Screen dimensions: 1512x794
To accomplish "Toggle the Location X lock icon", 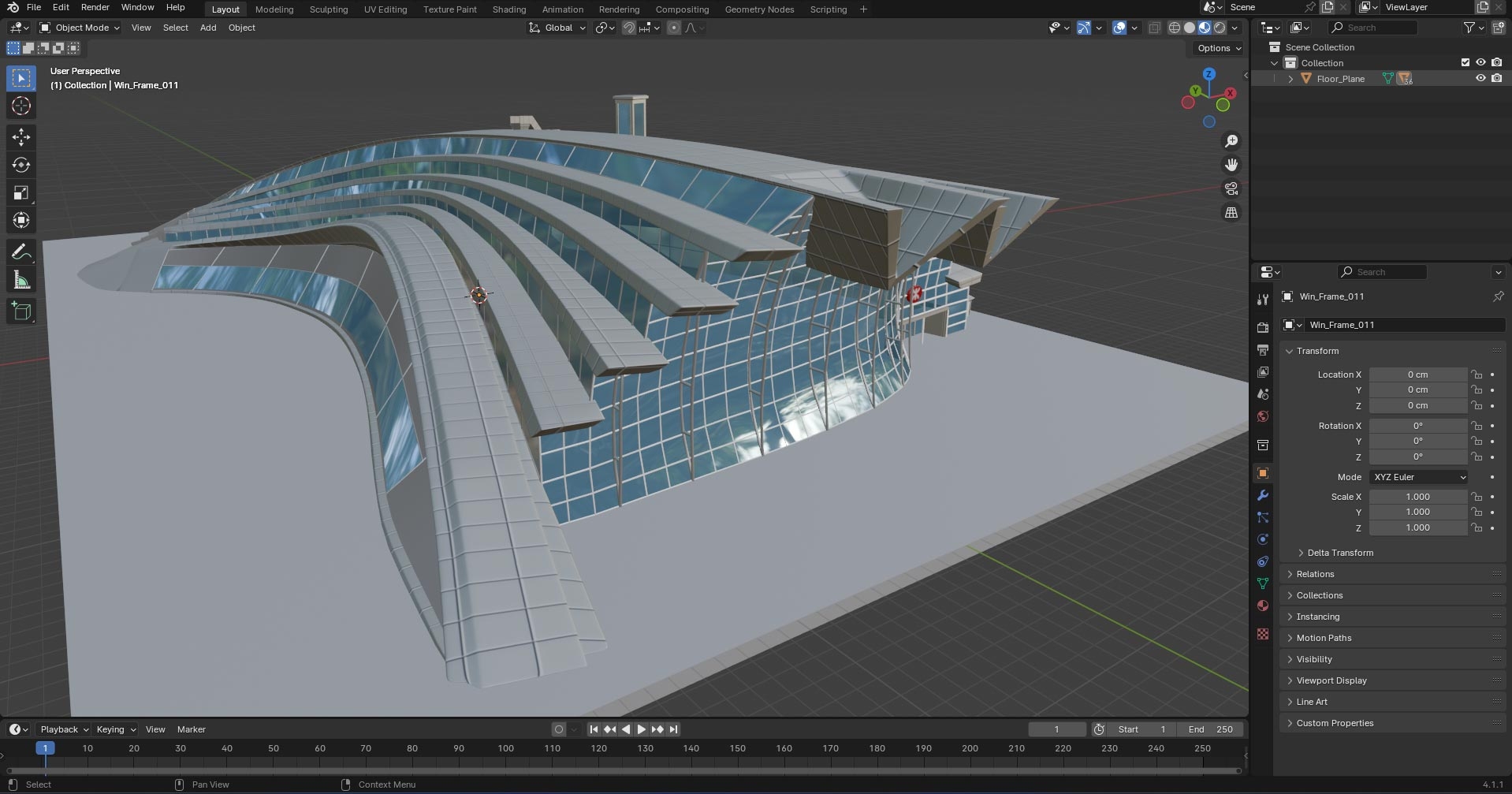I will pos(1477,375).
